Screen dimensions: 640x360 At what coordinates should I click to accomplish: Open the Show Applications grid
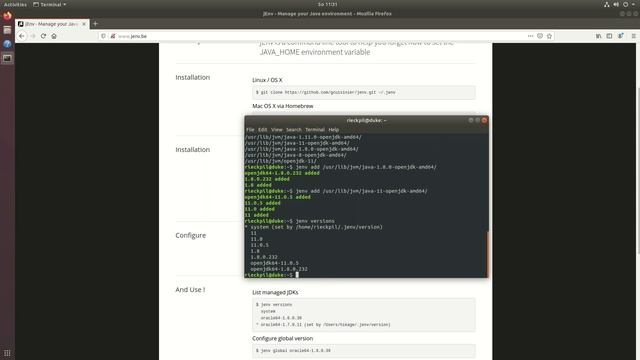pos(7,353)
